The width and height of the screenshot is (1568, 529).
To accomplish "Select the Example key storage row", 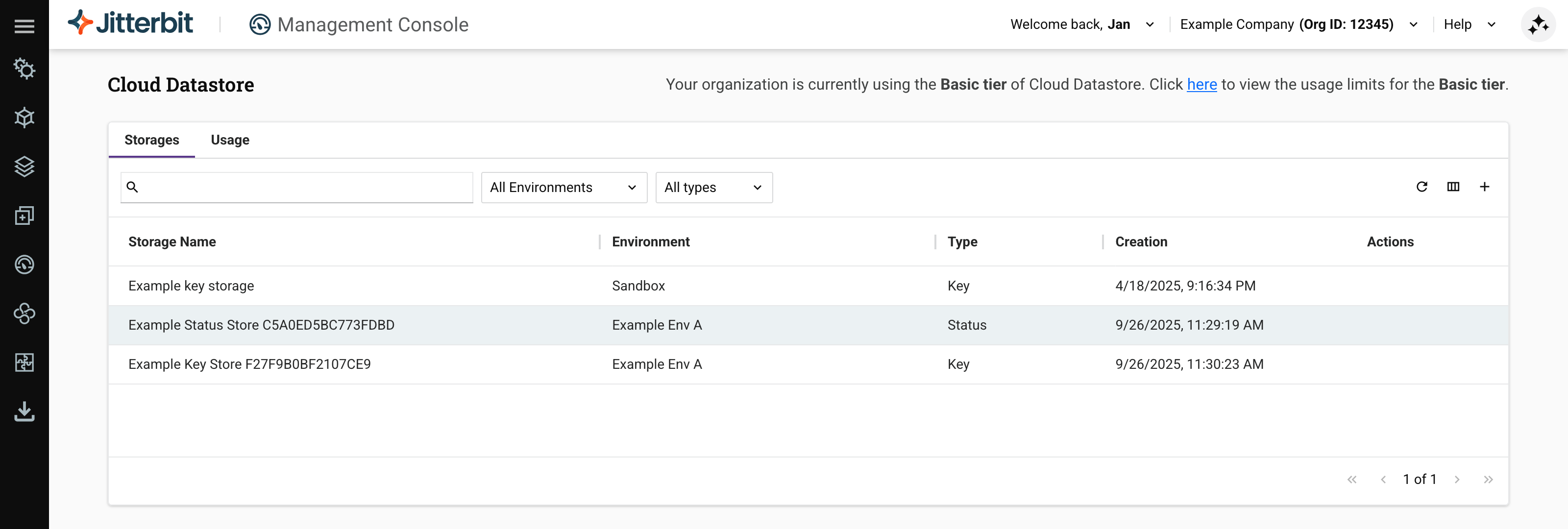I will click(x=426, y=286).
